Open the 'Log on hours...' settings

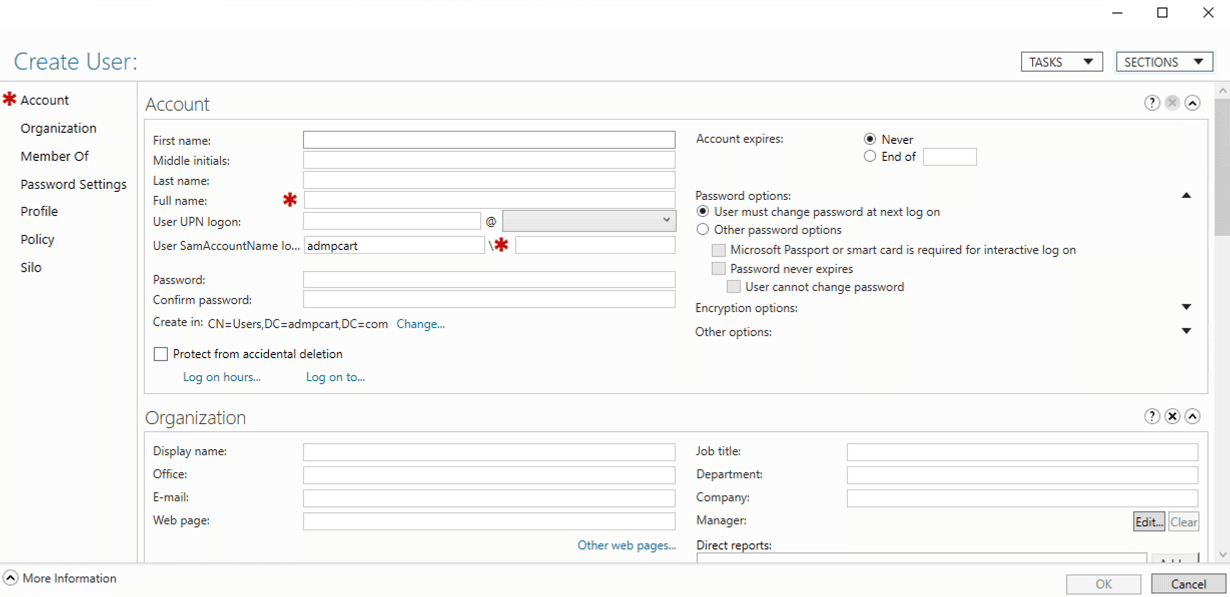[x=221, y=376]
